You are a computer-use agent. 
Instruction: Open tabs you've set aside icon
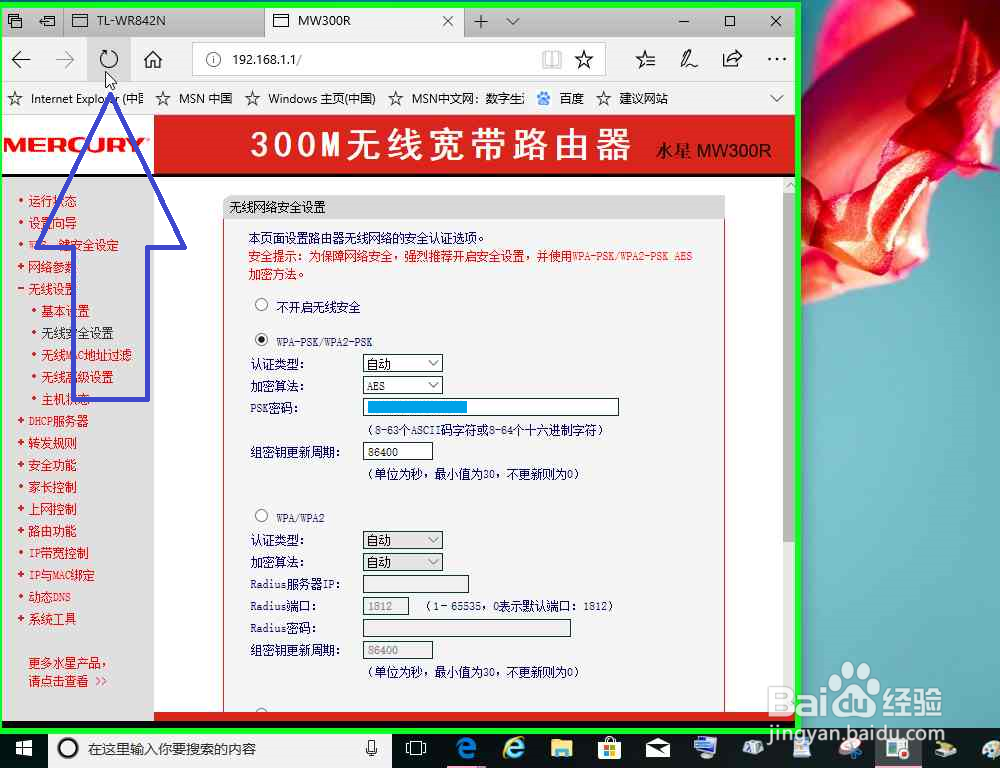point(15,21)
